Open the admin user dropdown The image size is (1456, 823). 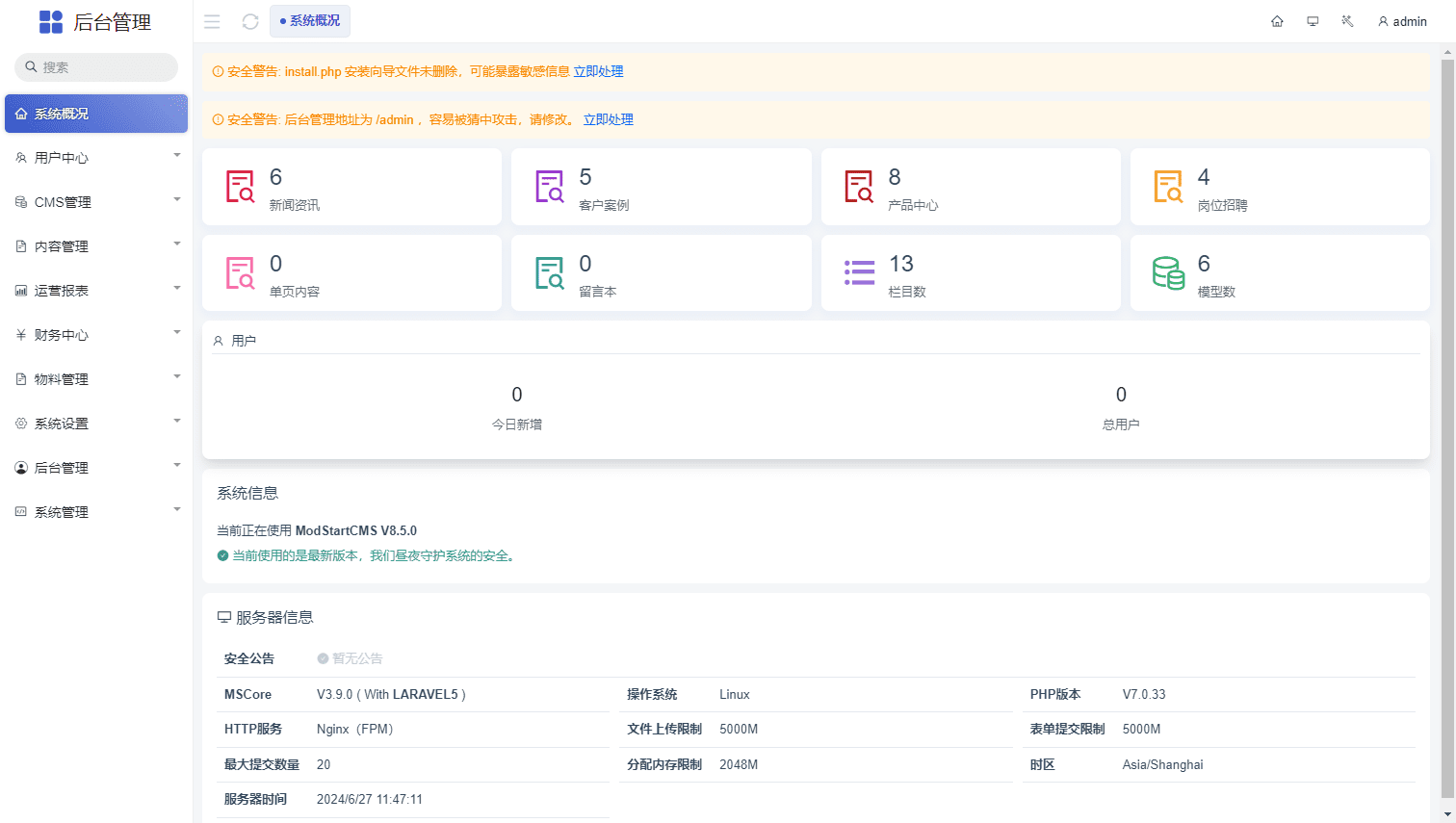pos(1402,20)
